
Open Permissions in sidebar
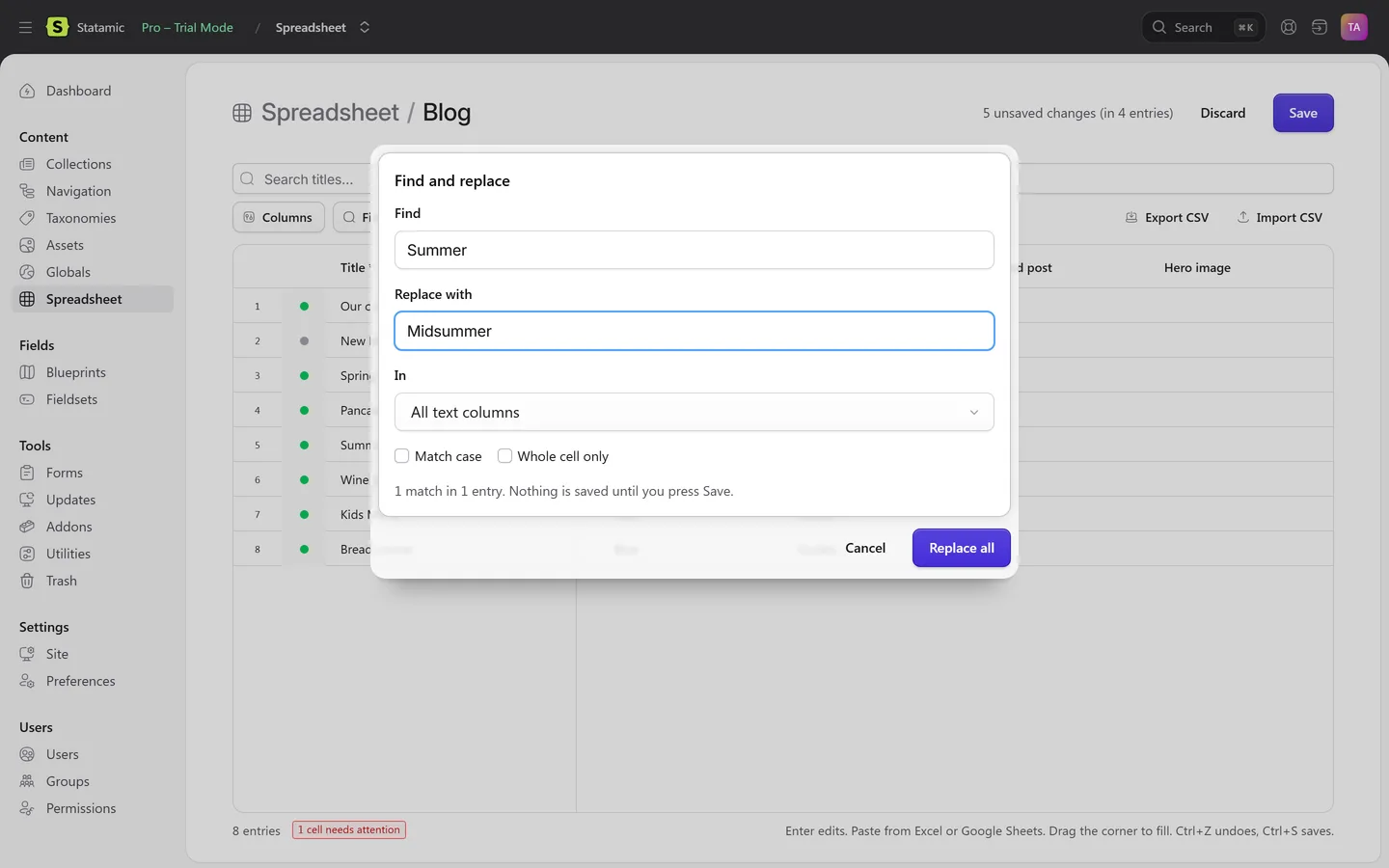click(81, 808)
